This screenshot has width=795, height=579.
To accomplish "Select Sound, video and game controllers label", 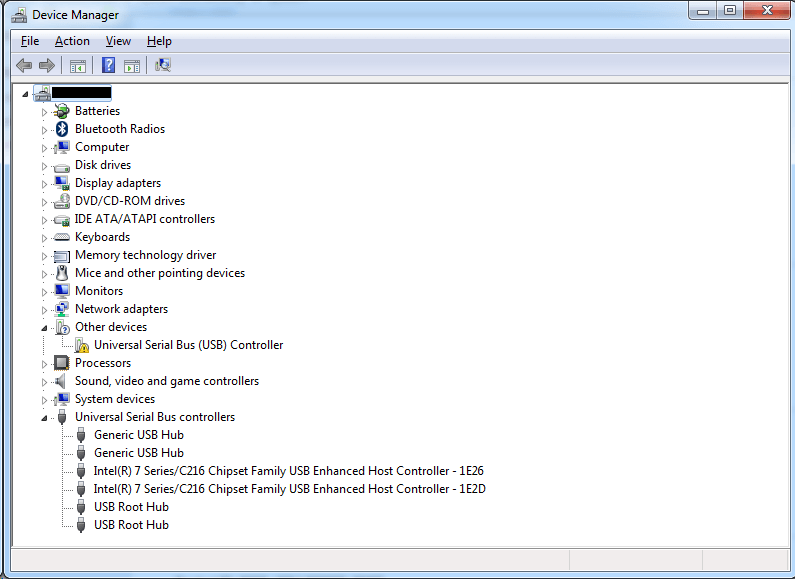I will tap(167, 381).
